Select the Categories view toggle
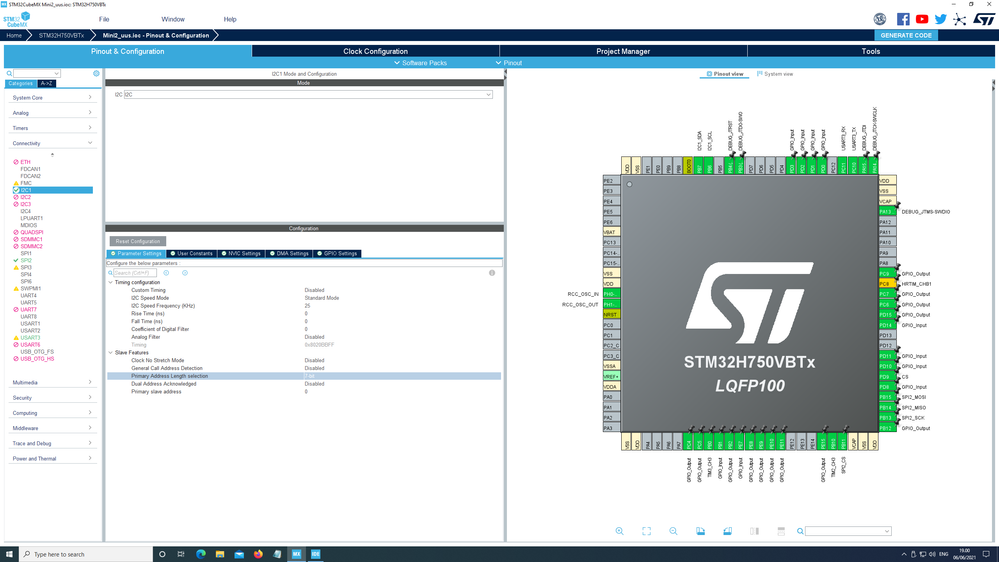The height and width of the screenshot is (562, 999). 20,83
